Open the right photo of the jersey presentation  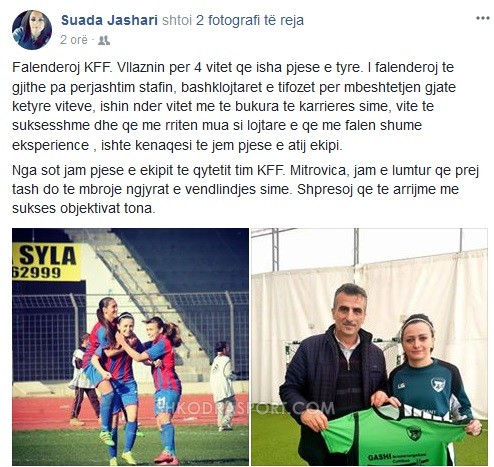369,347
